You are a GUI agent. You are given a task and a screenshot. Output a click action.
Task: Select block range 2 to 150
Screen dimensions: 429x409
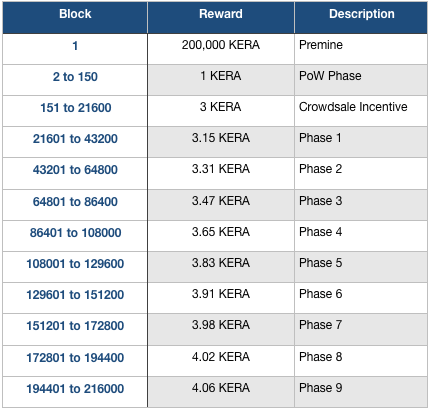pyautogui.click(x=75, y=77)
